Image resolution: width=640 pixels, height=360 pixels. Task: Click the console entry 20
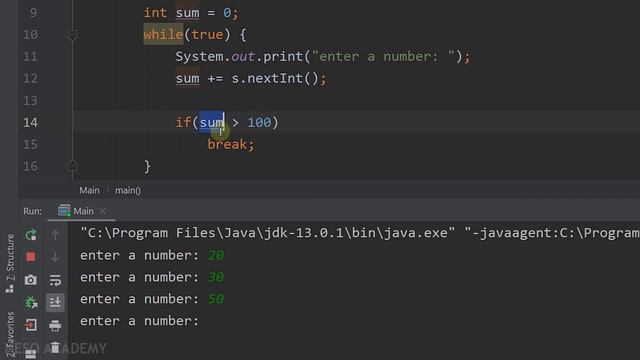pyautogui.click(x=216, y=255)
